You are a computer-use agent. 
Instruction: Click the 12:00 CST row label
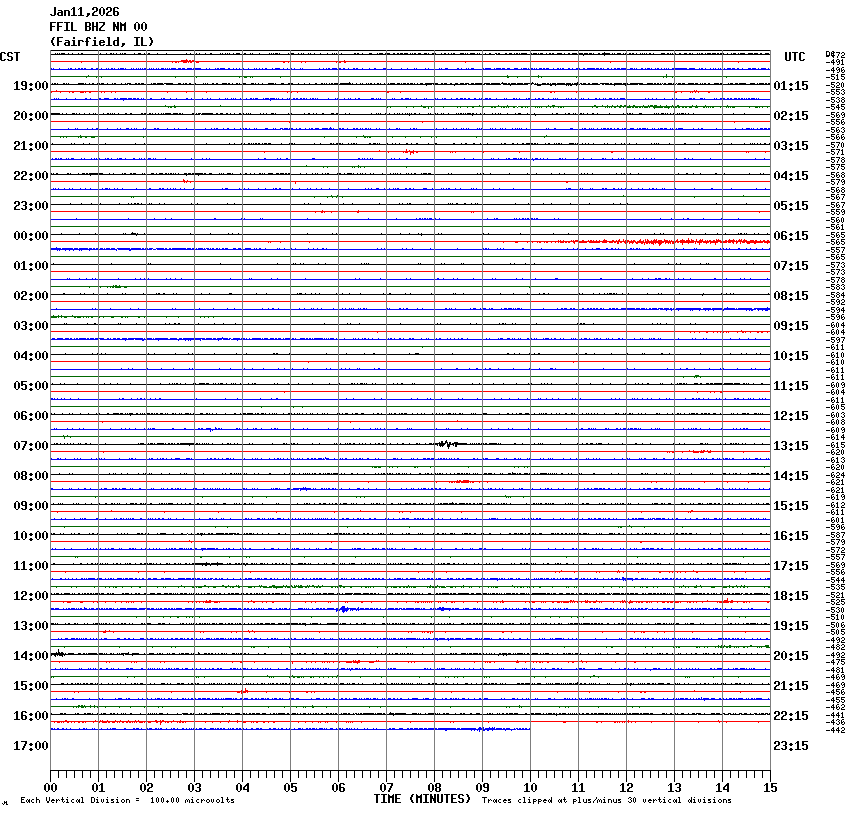31,596
